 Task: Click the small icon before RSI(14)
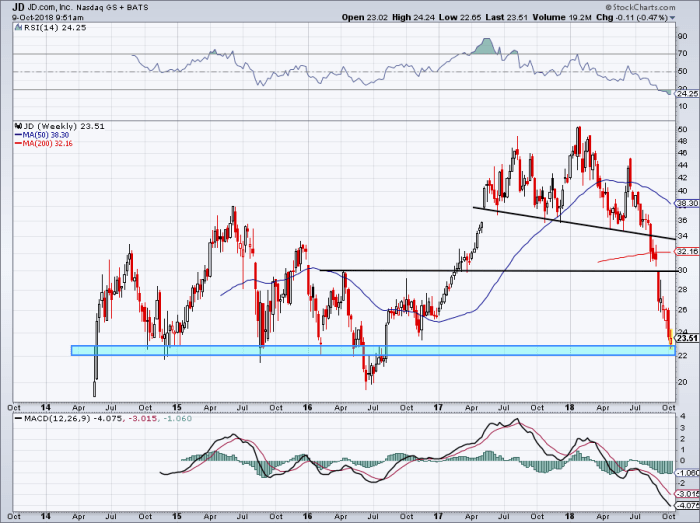(18, 28)
